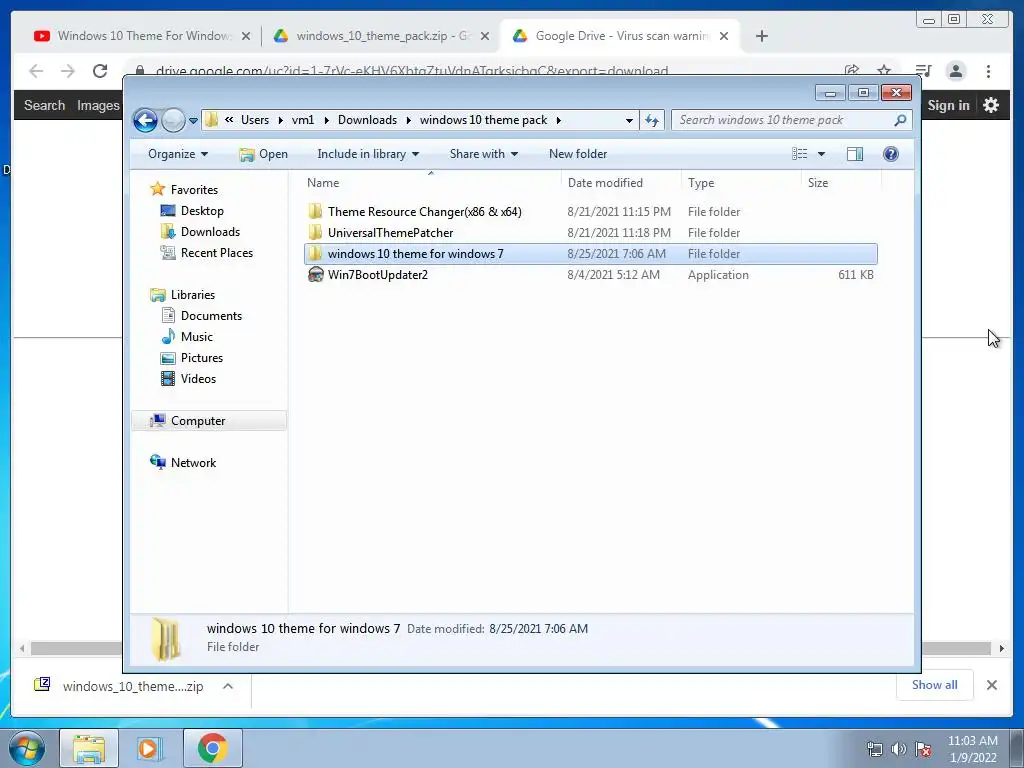Click Search in the Google top bar
This screenshot has height=768, width=1024.
(44, 105)
